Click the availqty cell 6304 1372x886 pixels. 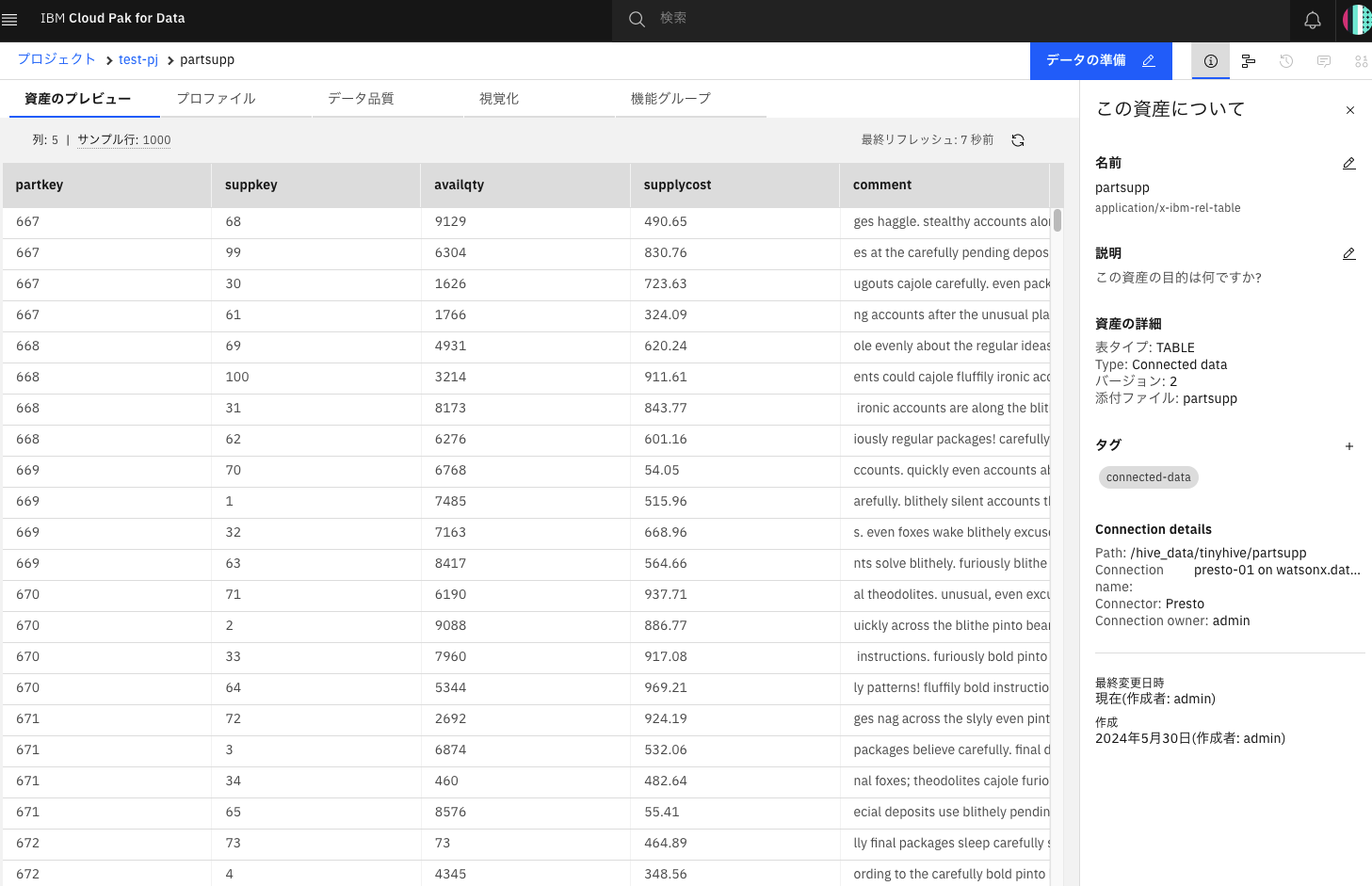click(525, 253)
